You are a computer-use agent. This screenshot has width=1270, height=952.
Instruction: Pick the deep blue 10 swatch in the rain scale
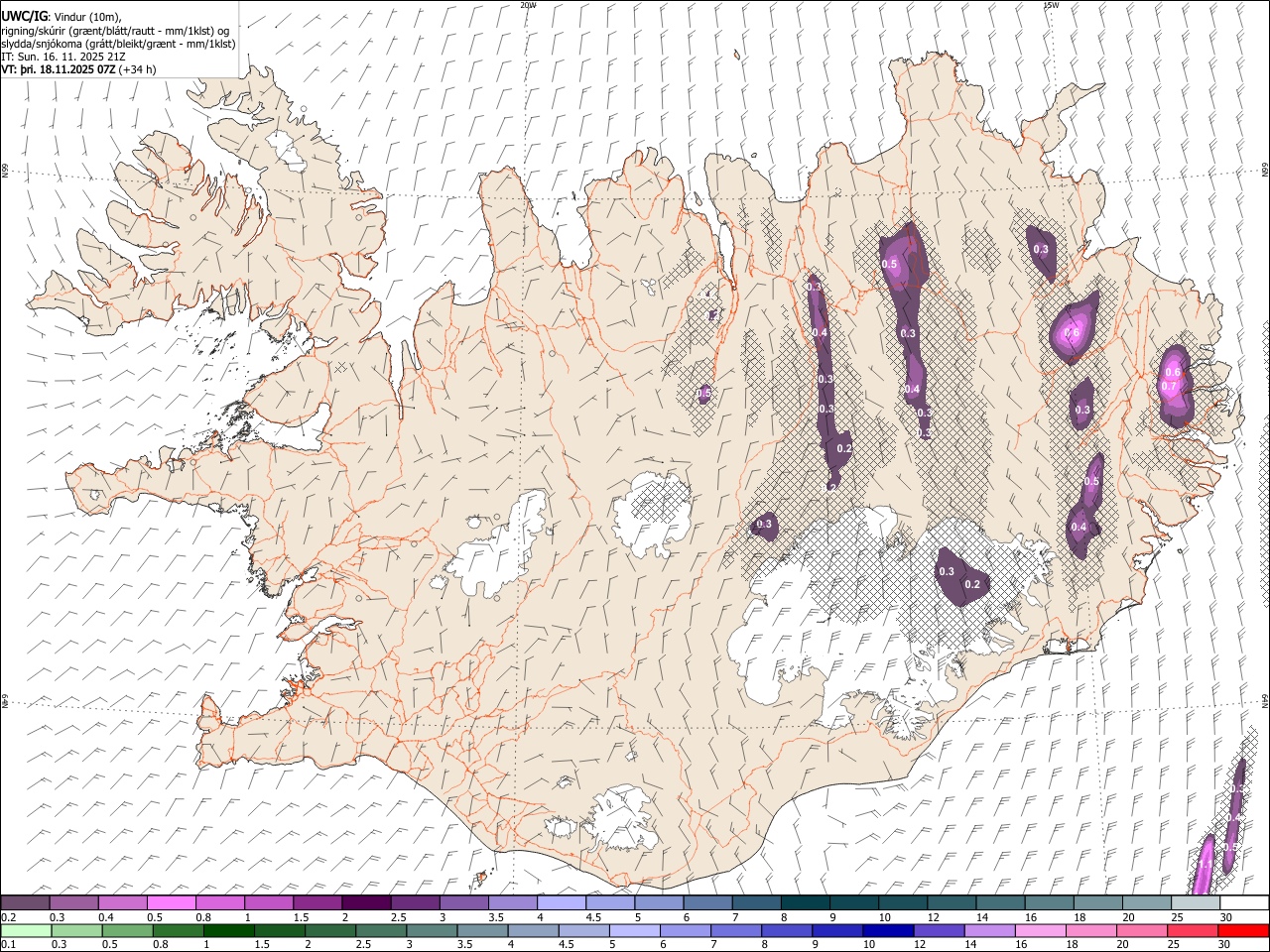point(886,931)
